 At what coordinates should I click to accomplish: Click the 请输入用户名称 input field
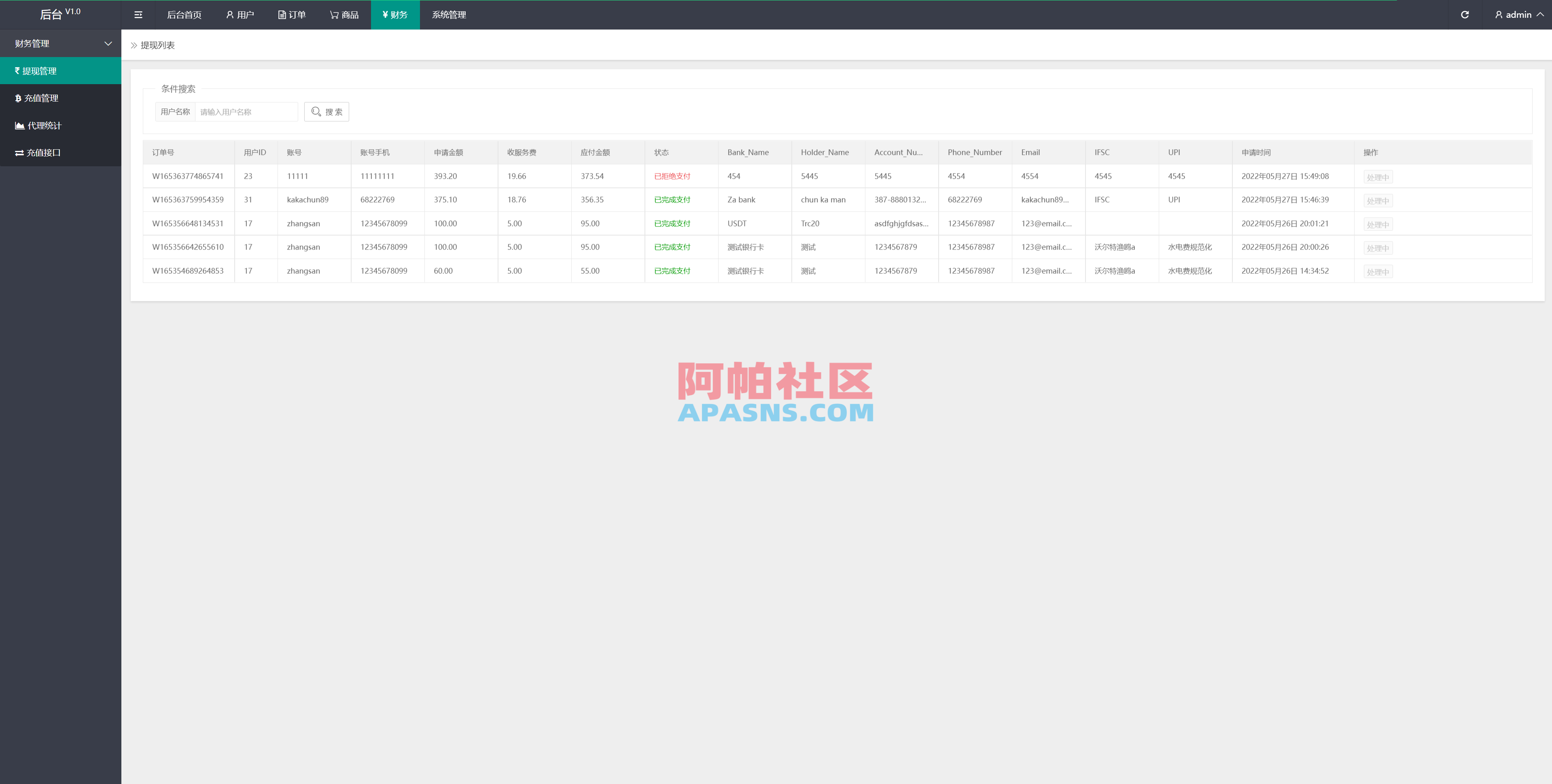point(246,112)
